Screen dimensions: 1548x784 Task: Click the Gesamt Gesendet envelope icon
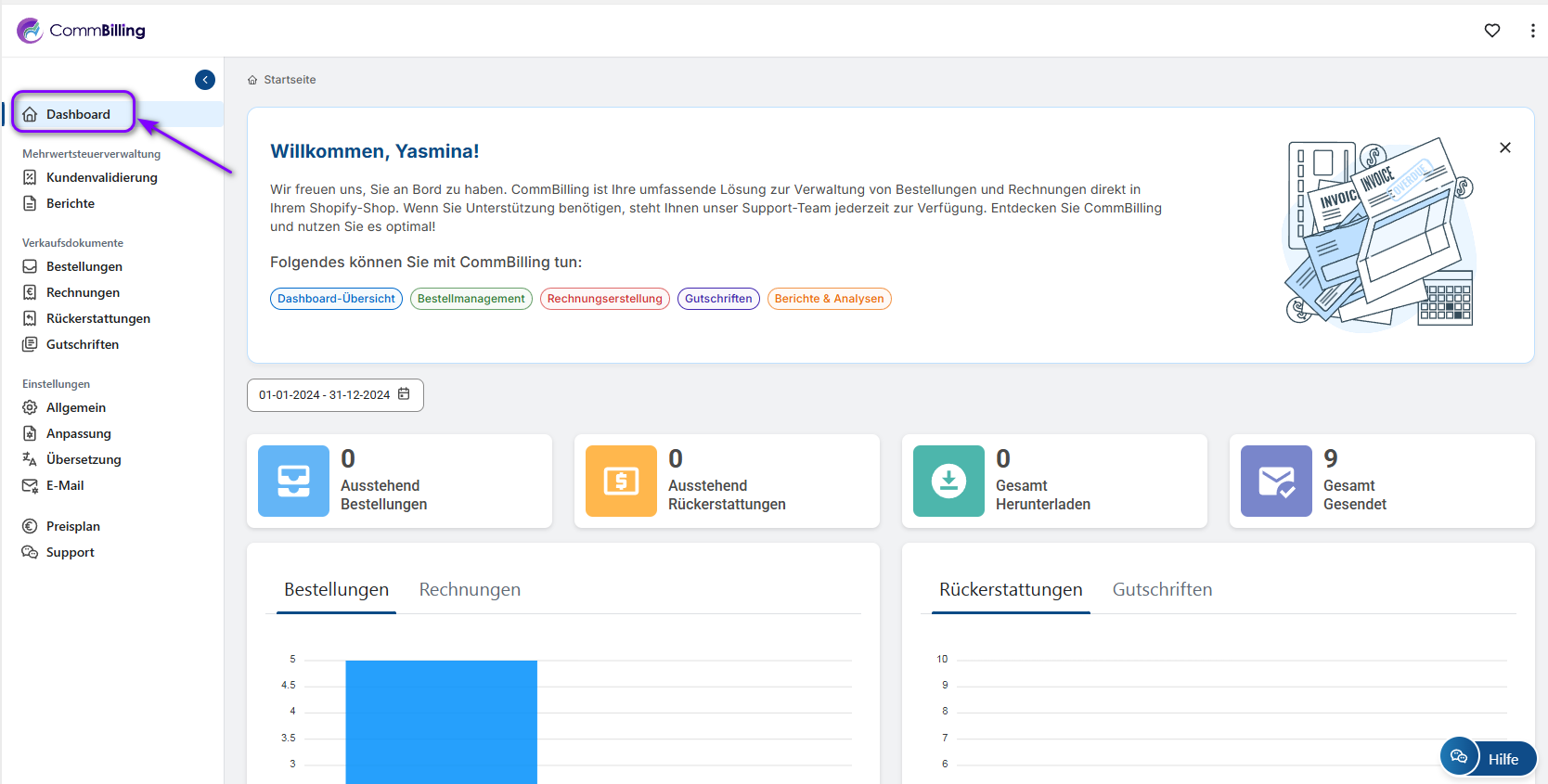[1276, 481]
